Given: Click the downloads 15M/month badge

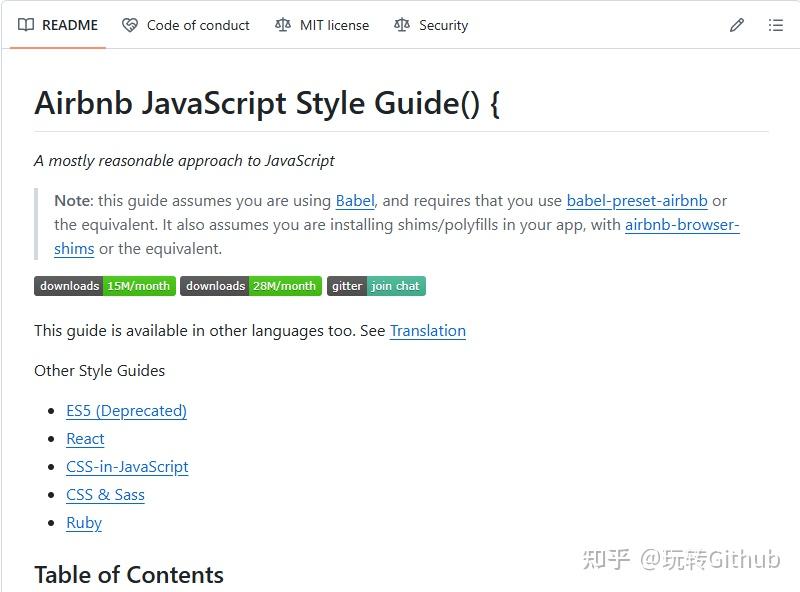Looking at the screenshot, I should pyautogui.click(x=105, y=286).
